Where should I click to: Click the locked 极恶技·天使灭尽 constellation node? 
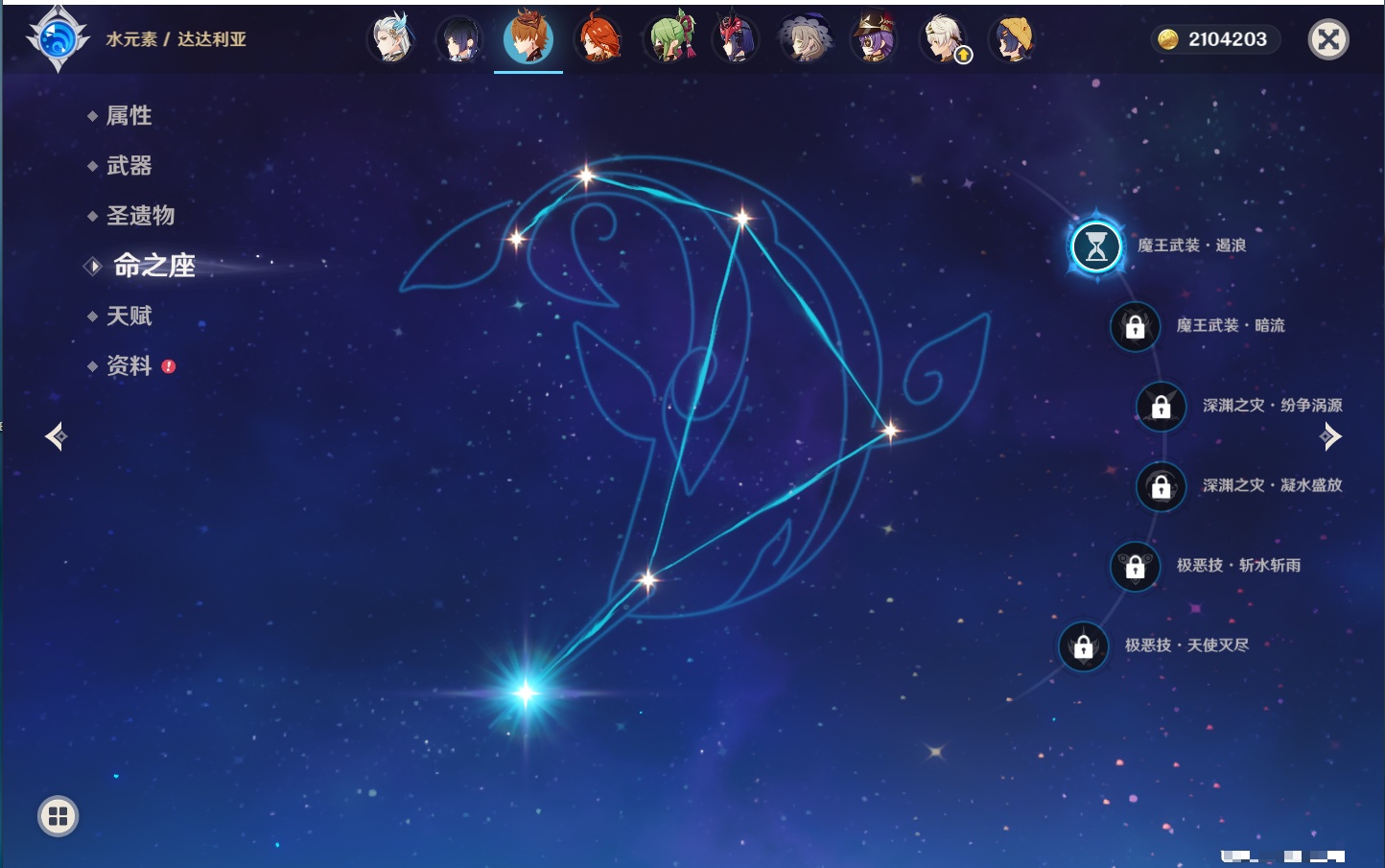click(1083, 645)
